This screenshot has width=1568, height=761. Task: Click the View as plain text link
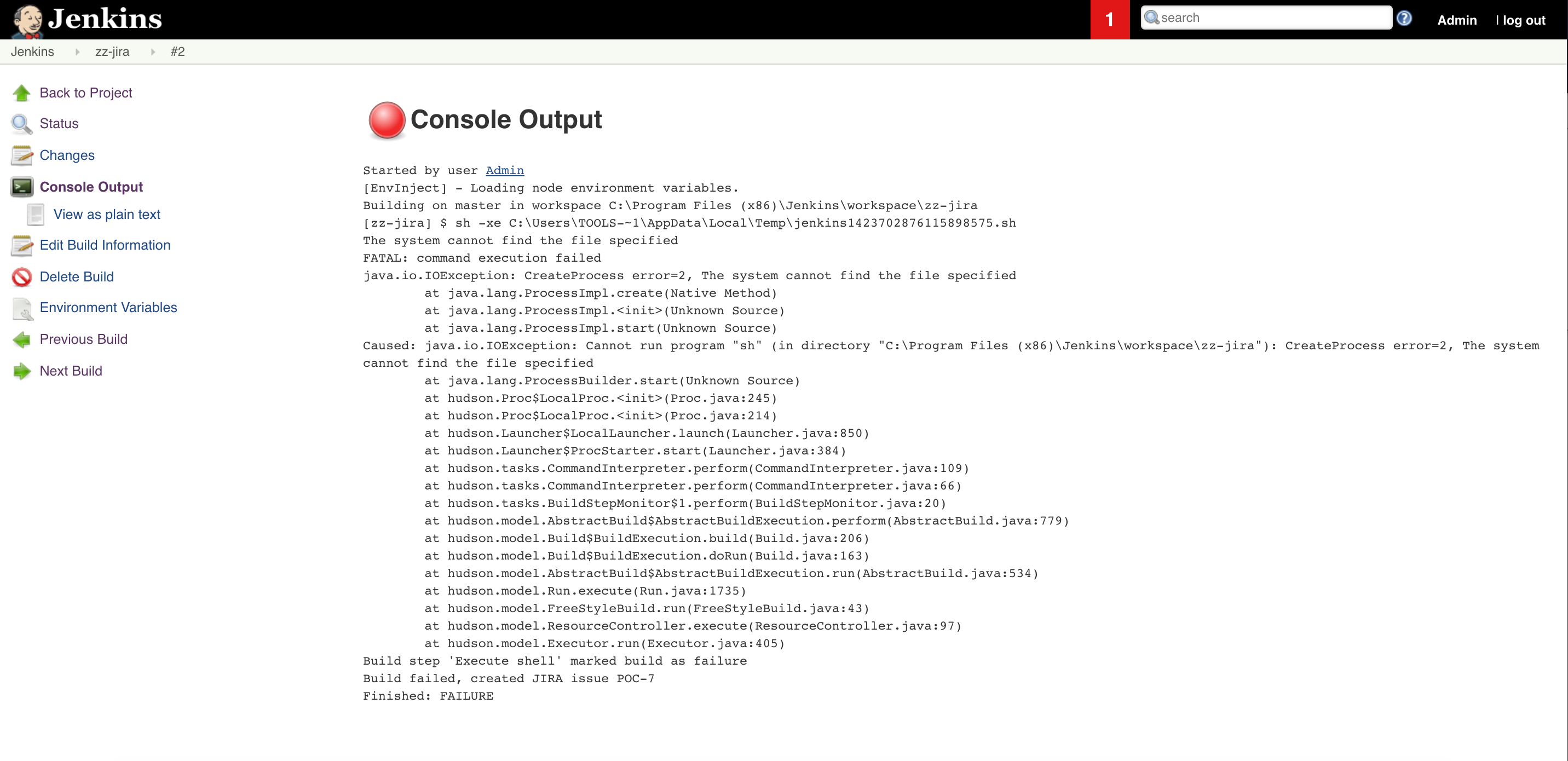(108, 214)
